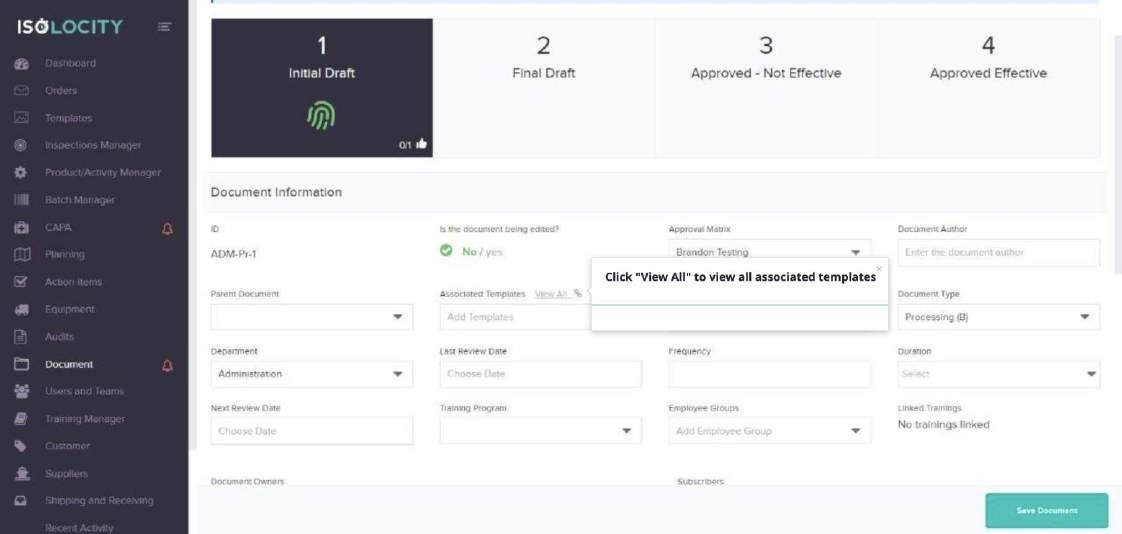Click the page vertical scrollbar
1122x534 pixels.
point(1118,154)
